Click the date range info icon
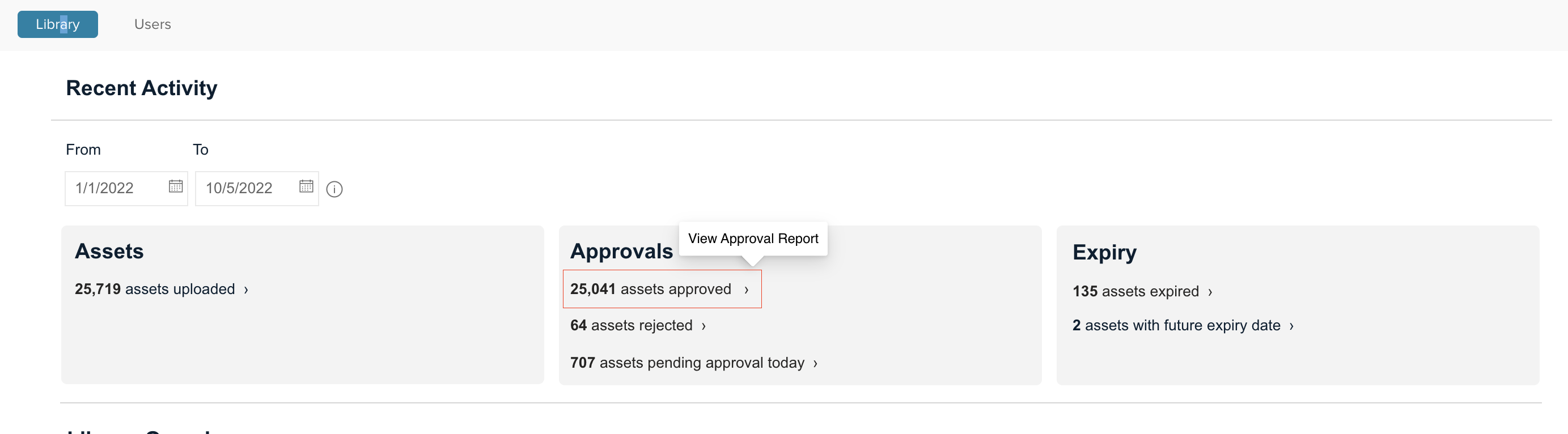Image resolution: width=1568 pixels, height=434 pixels. point(334,189)
